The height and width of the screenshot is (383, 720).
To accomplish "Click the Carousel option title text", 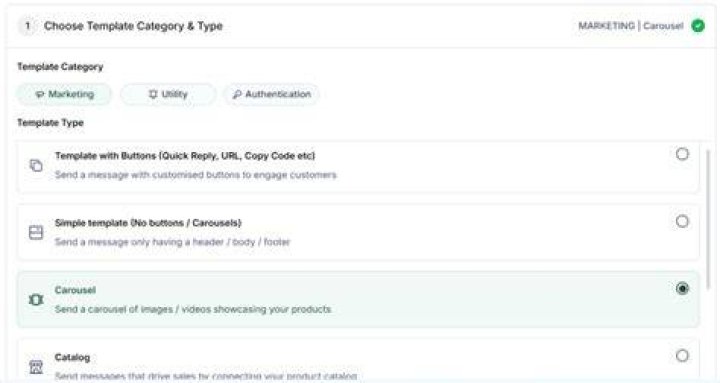I will [x=75, y=290].
